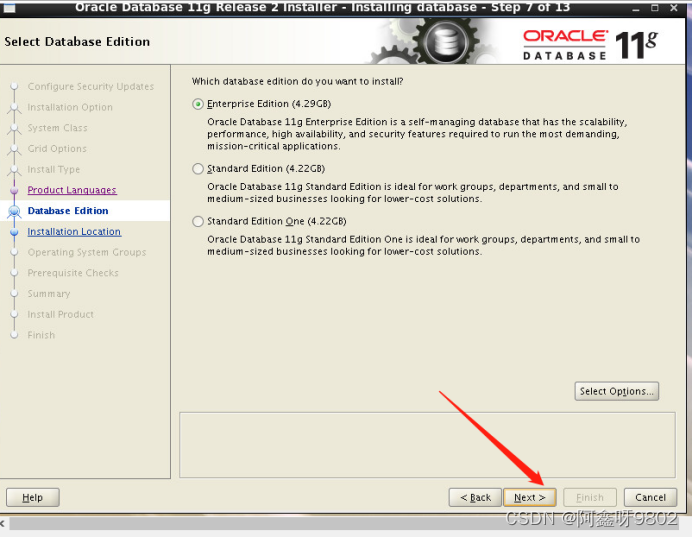Click Install Type step label
This screenshot has width=693, height=537.
click(53, 169)
